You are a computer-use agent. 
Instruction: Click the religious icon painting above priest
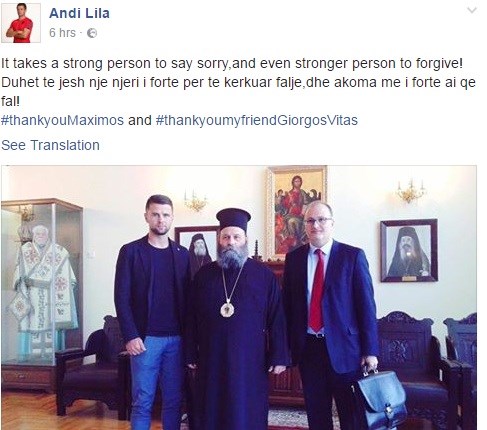coord(297,212)
